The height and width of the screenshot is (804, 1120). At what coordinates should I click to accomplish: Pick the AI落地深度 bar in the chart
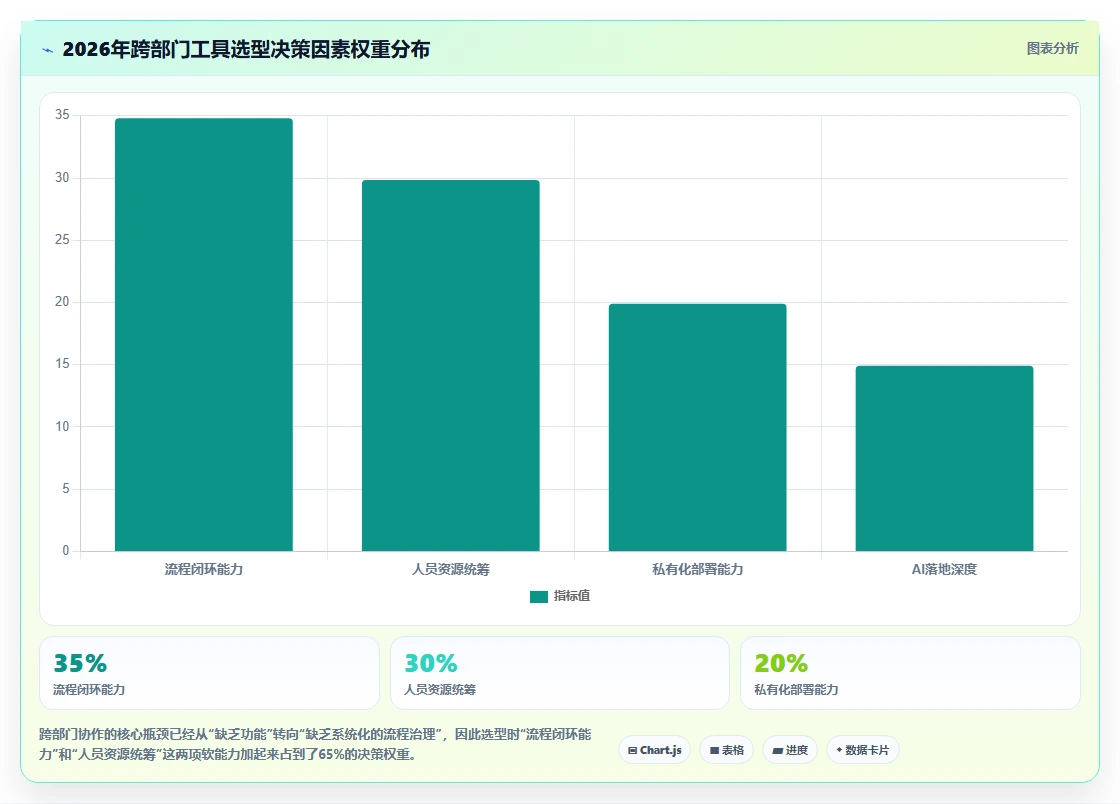point(944,458)
